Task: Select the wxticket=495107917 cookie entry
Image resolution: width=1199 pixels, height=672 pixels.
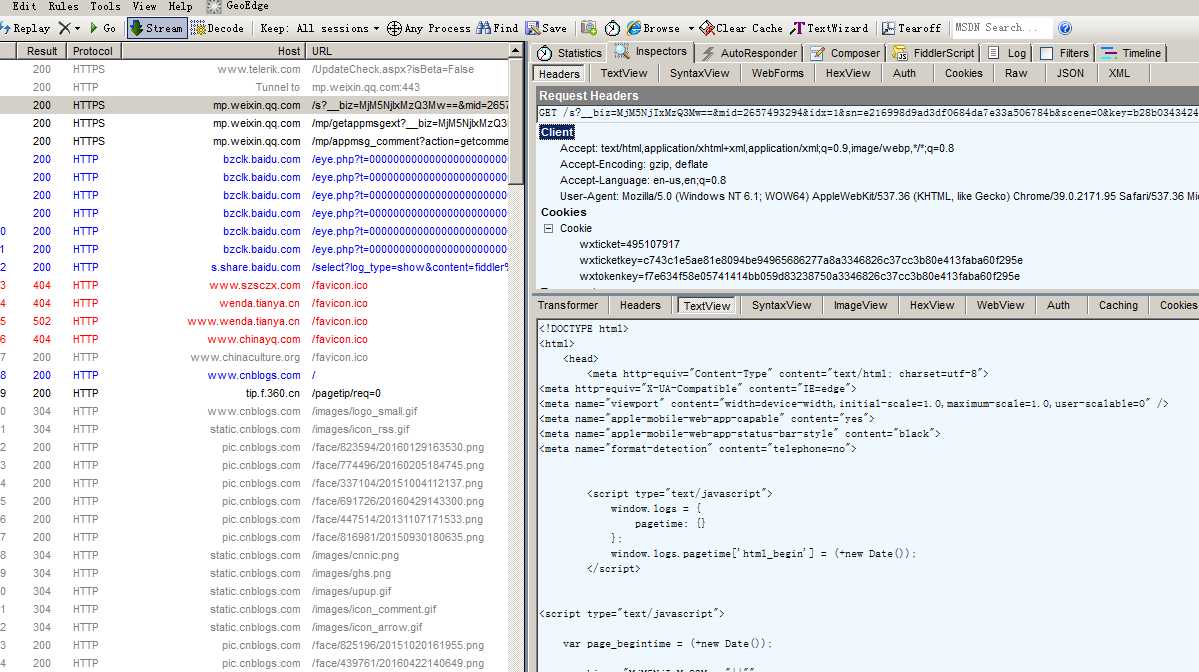Action: click(629, 245)
